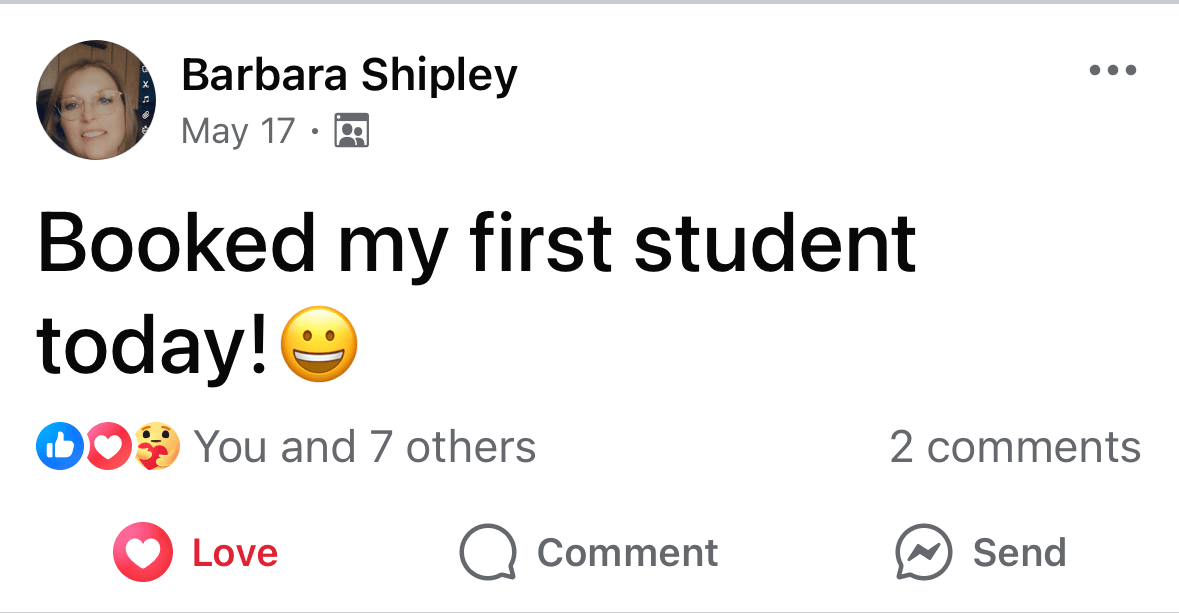Visit the Barbara Shipley name link
This screenshot has height=613, width=1179.
(350, 75)
